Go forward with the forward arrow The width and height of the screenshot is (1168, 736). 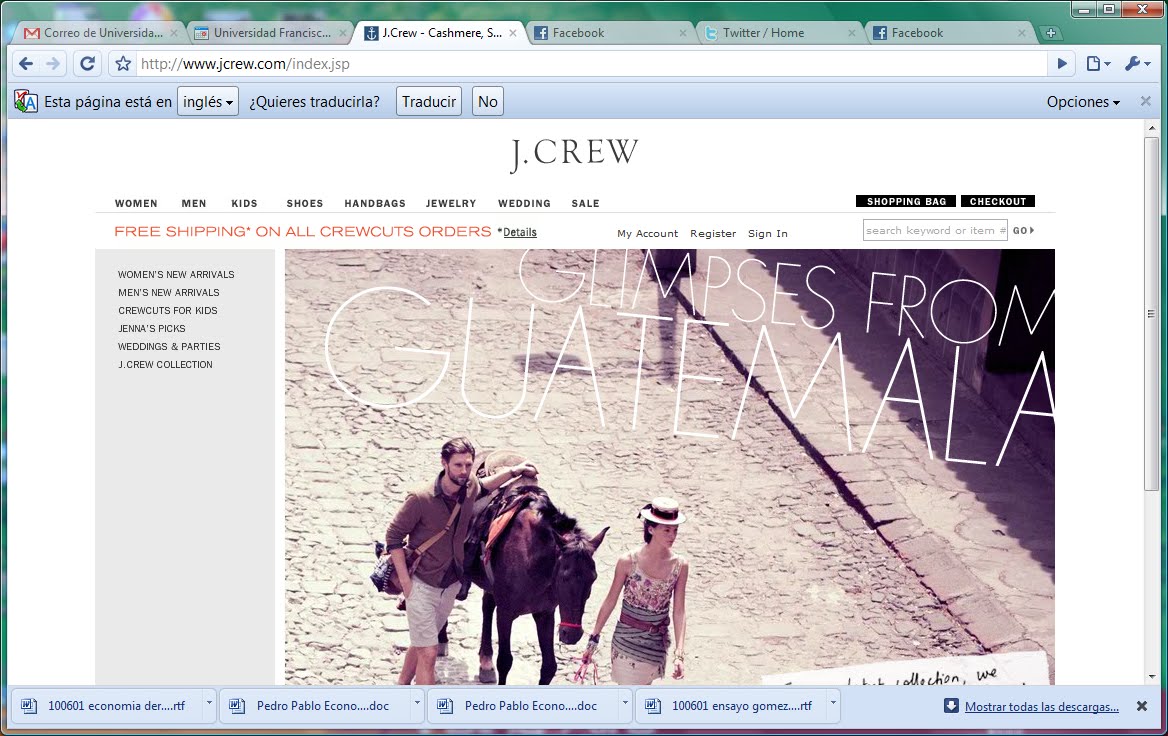53,64
